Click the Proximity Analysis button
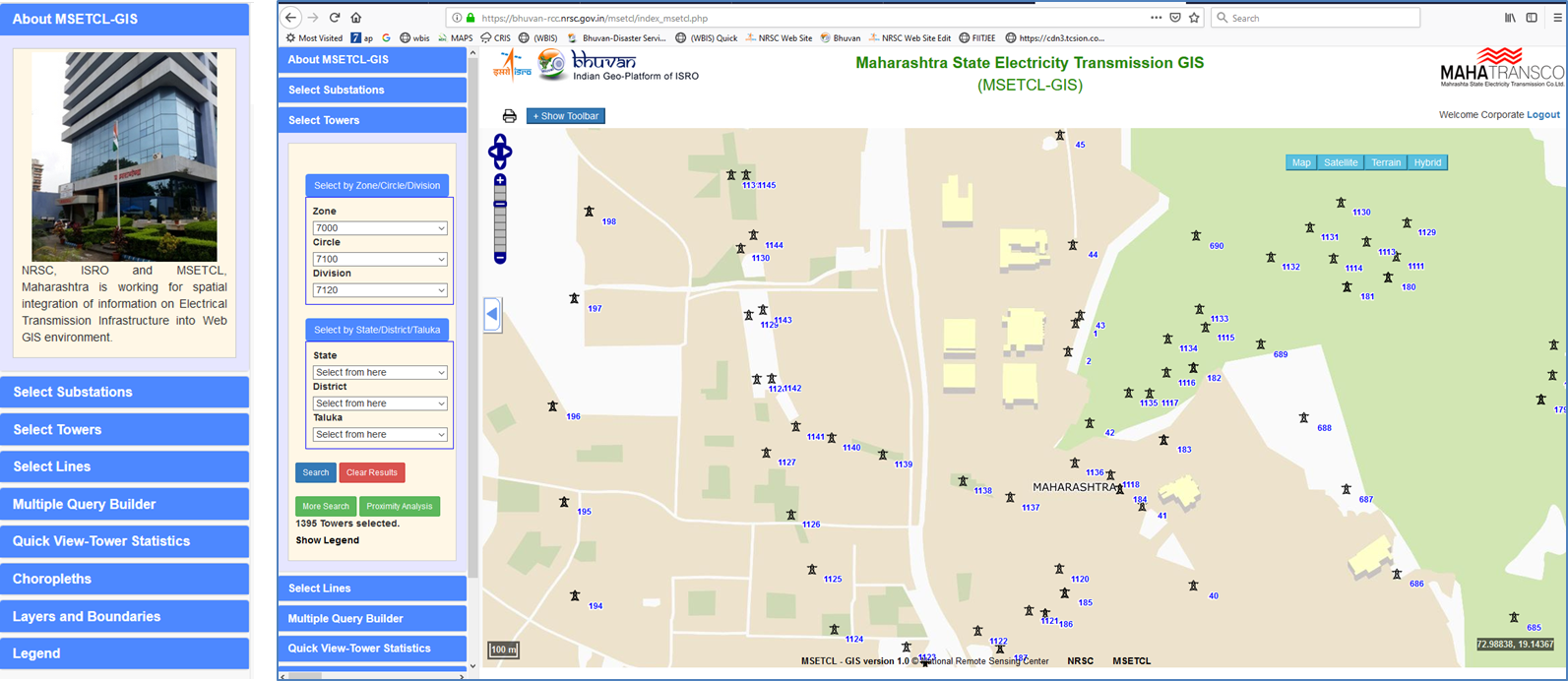The image size is (1568, 681). click(400, 506)
